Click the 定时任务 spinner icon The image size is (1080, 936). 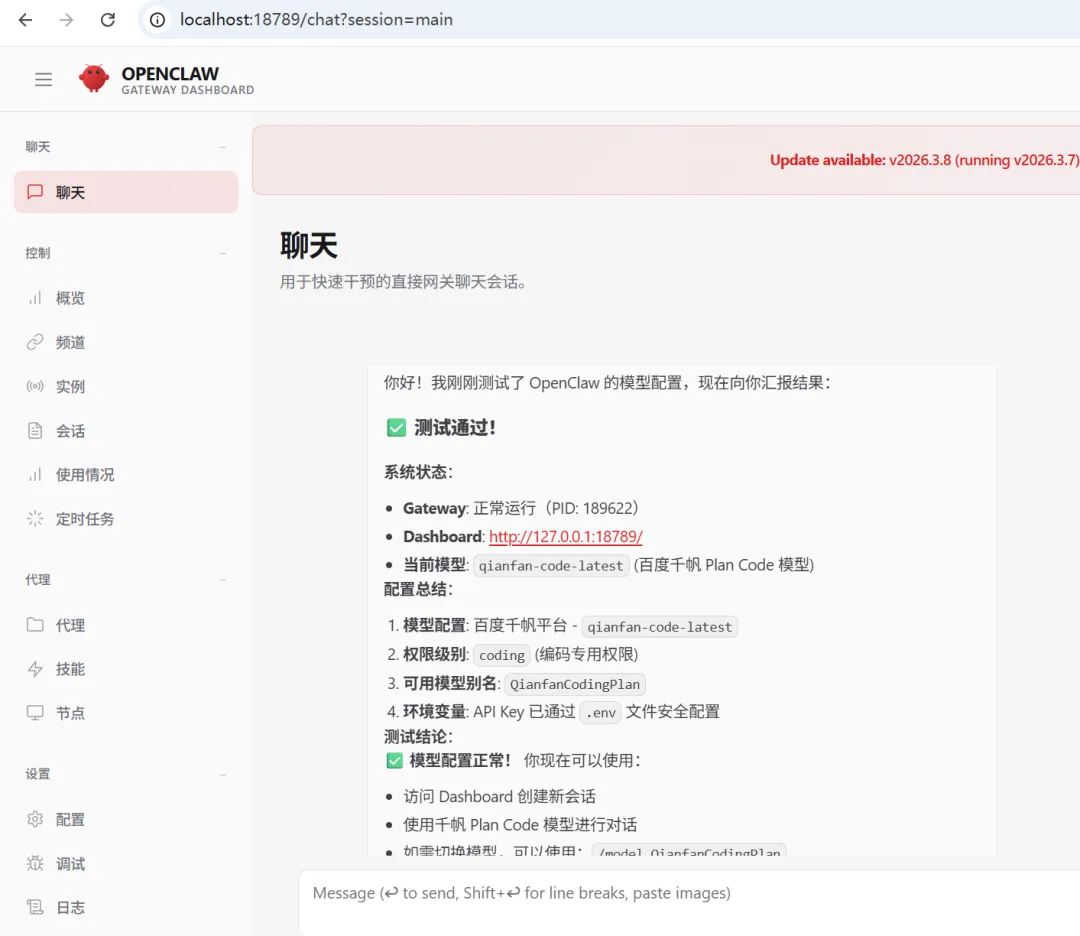[x=35, y=519]
